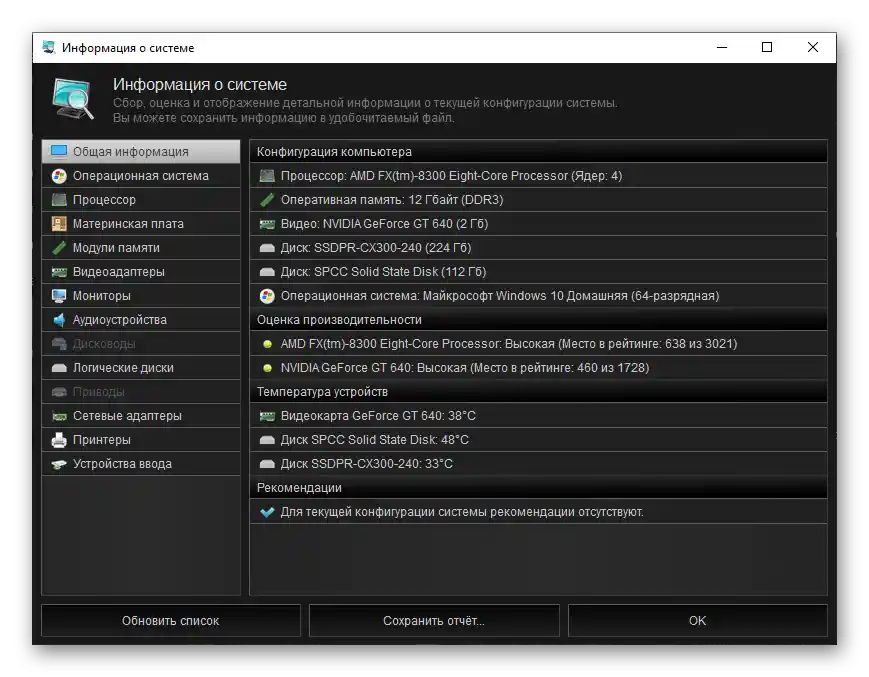Select the Логические диски section
The width and height of the screenshot is (869, 677).
(141, 368)
